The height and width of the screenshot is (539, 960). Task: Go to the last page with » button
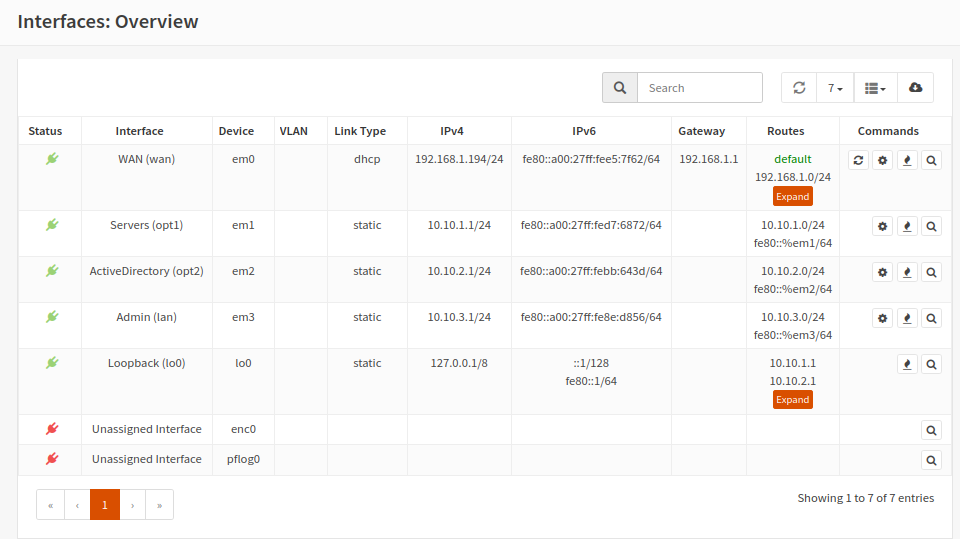coord(160,505)
